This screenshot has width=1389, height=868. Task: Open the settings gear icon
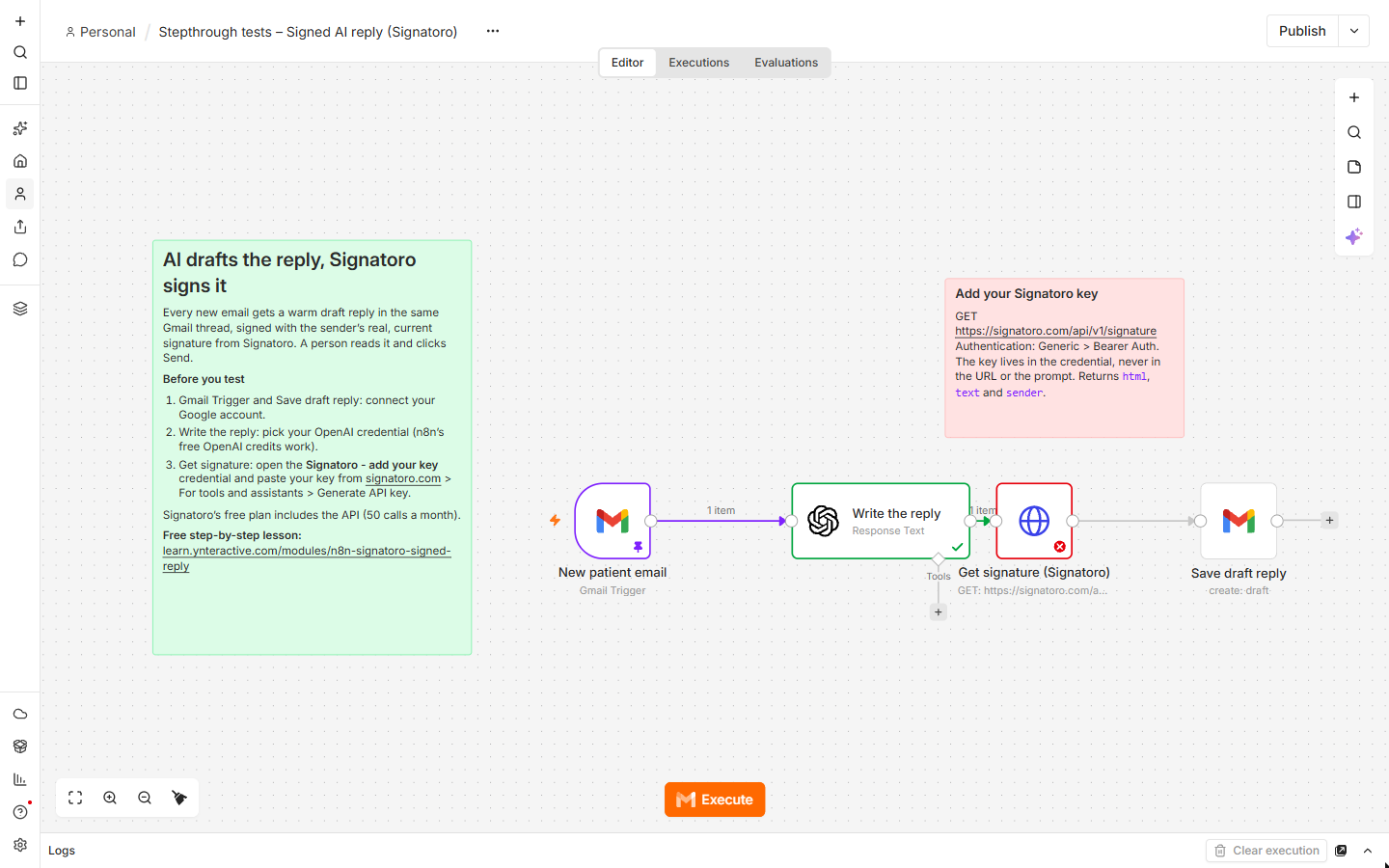pyautogui.click(x=20, y=845)
